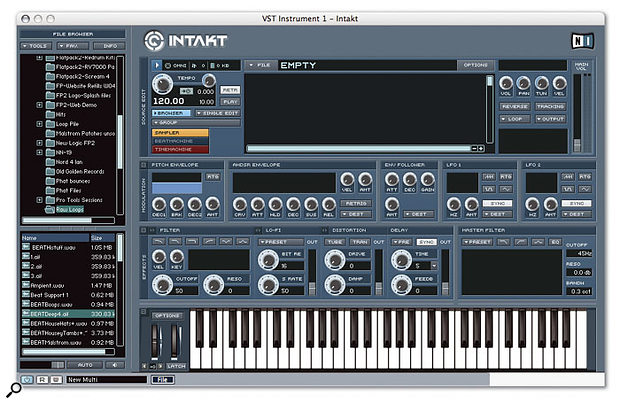
Task: Open the OUTPUT dropdown
Action: (x=551, y=119)
